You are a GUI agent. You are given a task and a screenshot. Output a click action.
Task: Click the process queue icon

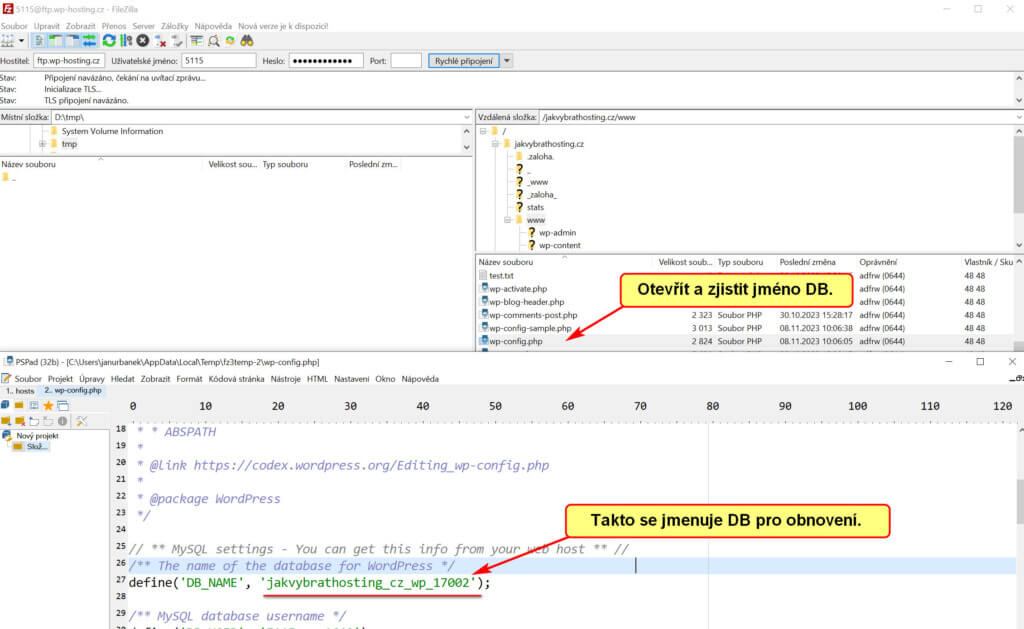[x=126, y=41]
